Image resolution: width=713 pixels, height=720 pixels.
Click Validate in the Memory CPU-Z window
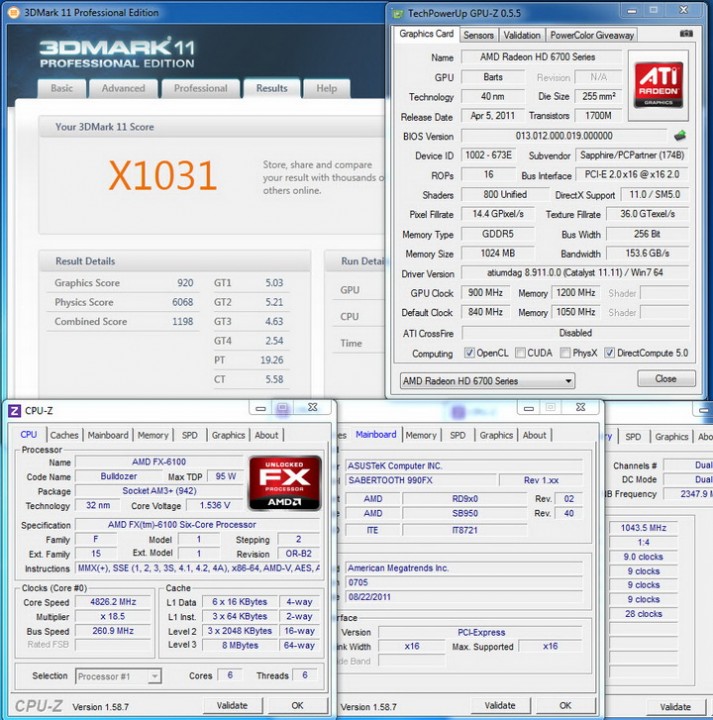point(675,707)
